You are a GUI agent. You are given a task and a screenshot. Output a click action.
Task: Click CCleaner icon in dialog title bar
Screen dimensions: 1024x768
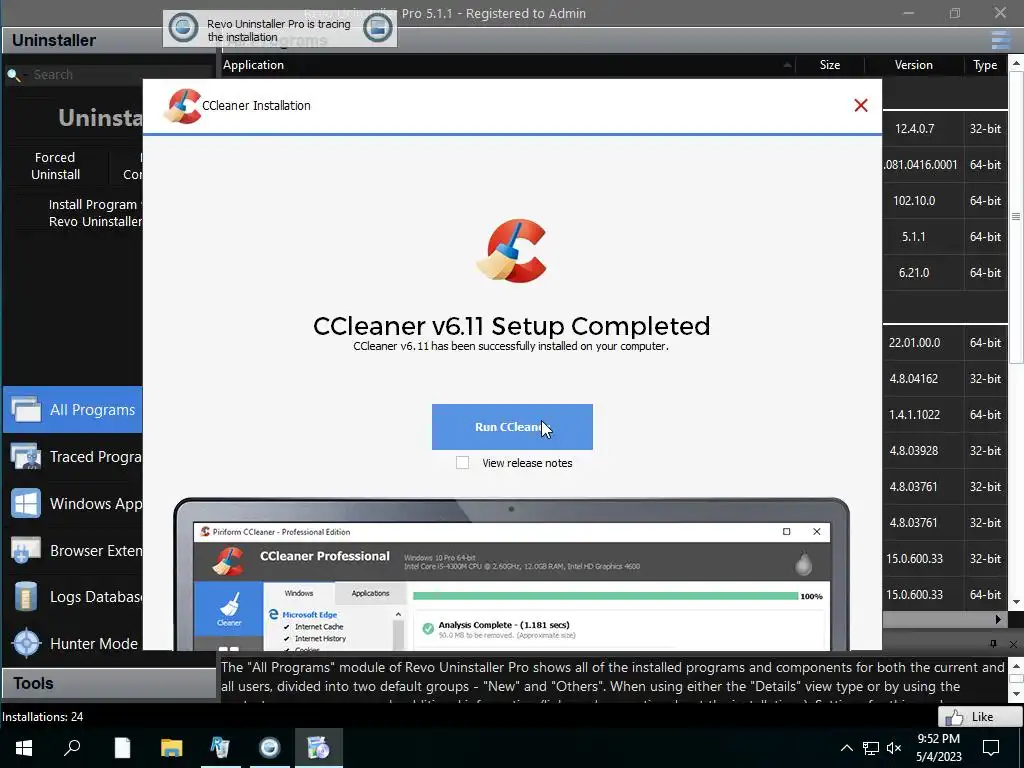182,106
